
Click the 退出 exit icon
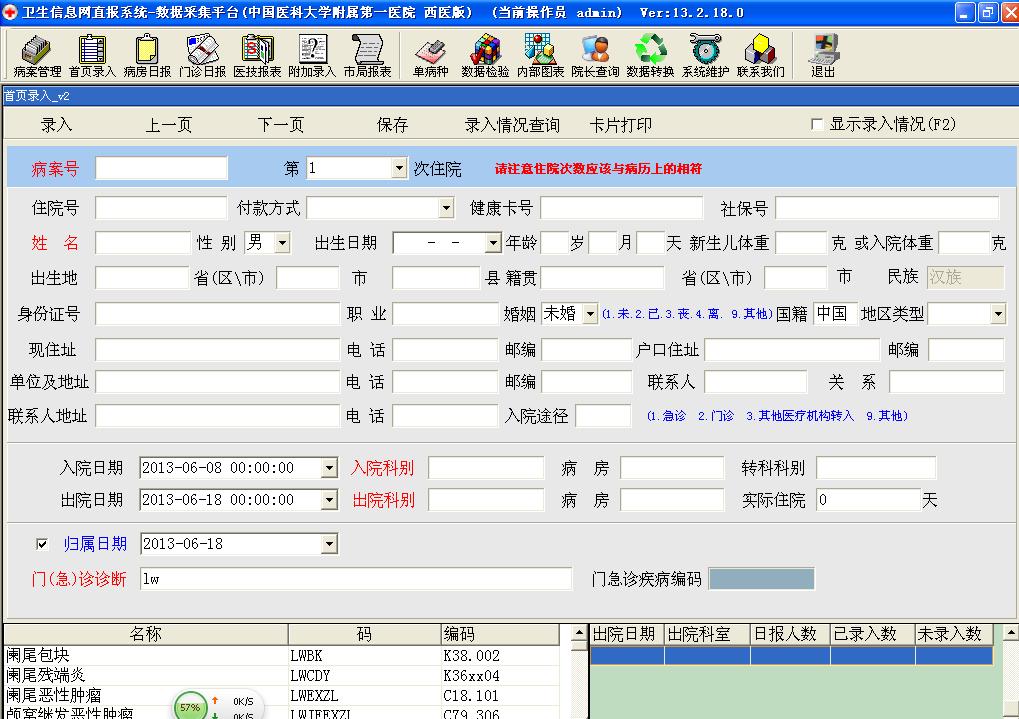(823, 55)
